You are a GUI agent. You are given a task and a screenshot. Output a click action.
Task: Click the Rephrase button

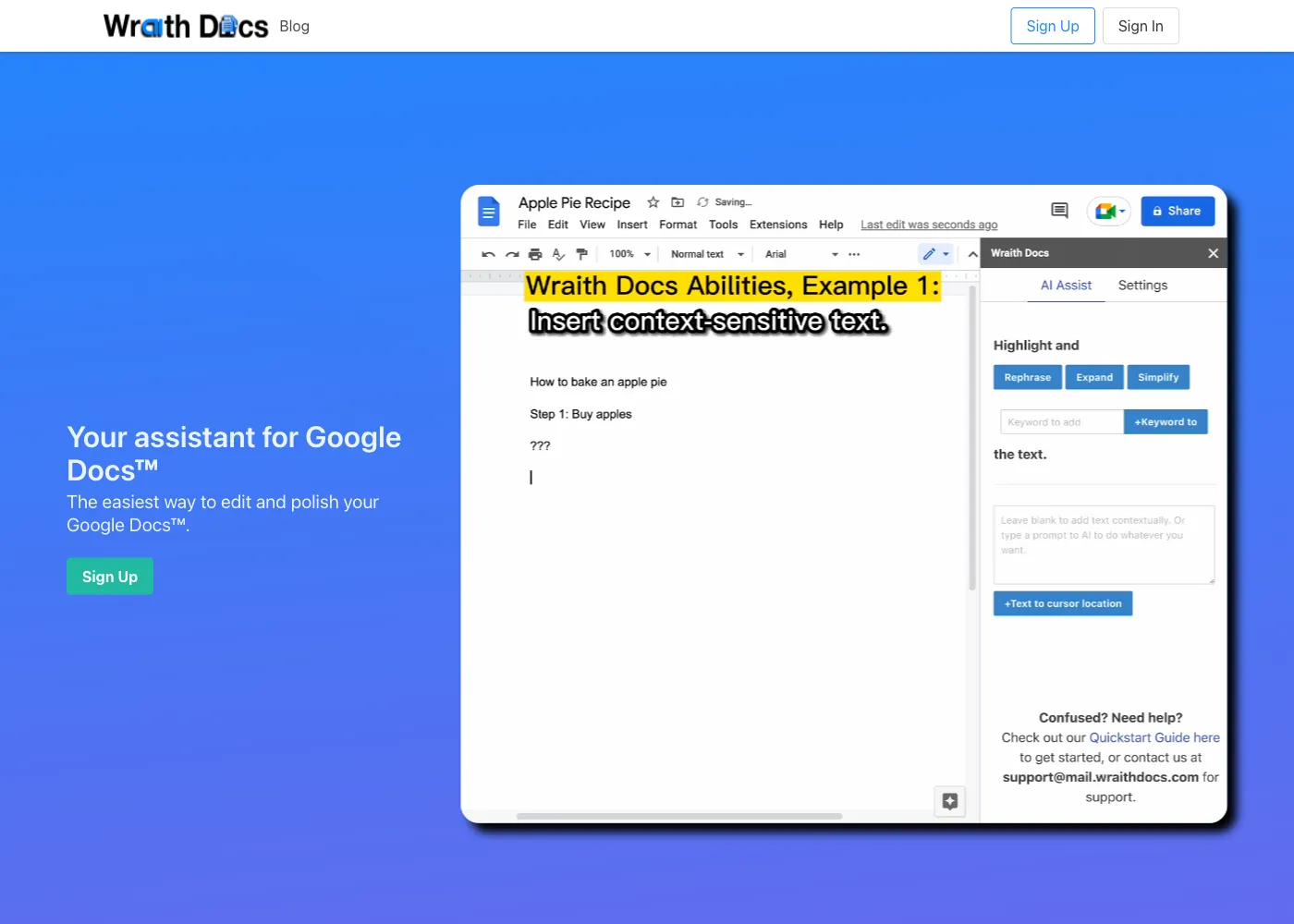(x=1028, y=377)
